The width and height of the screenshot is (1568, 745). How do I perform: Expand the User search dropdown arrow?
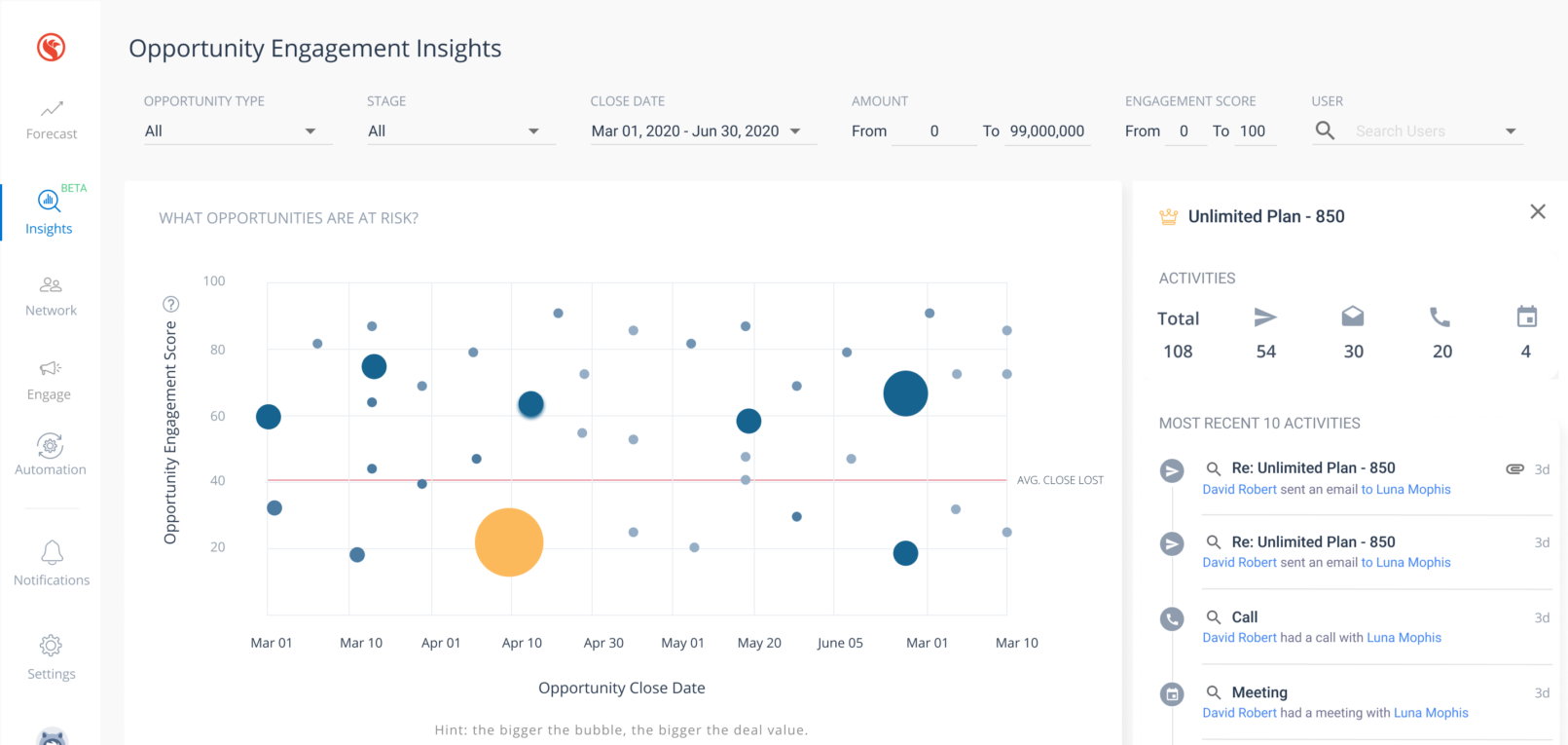1511,131
